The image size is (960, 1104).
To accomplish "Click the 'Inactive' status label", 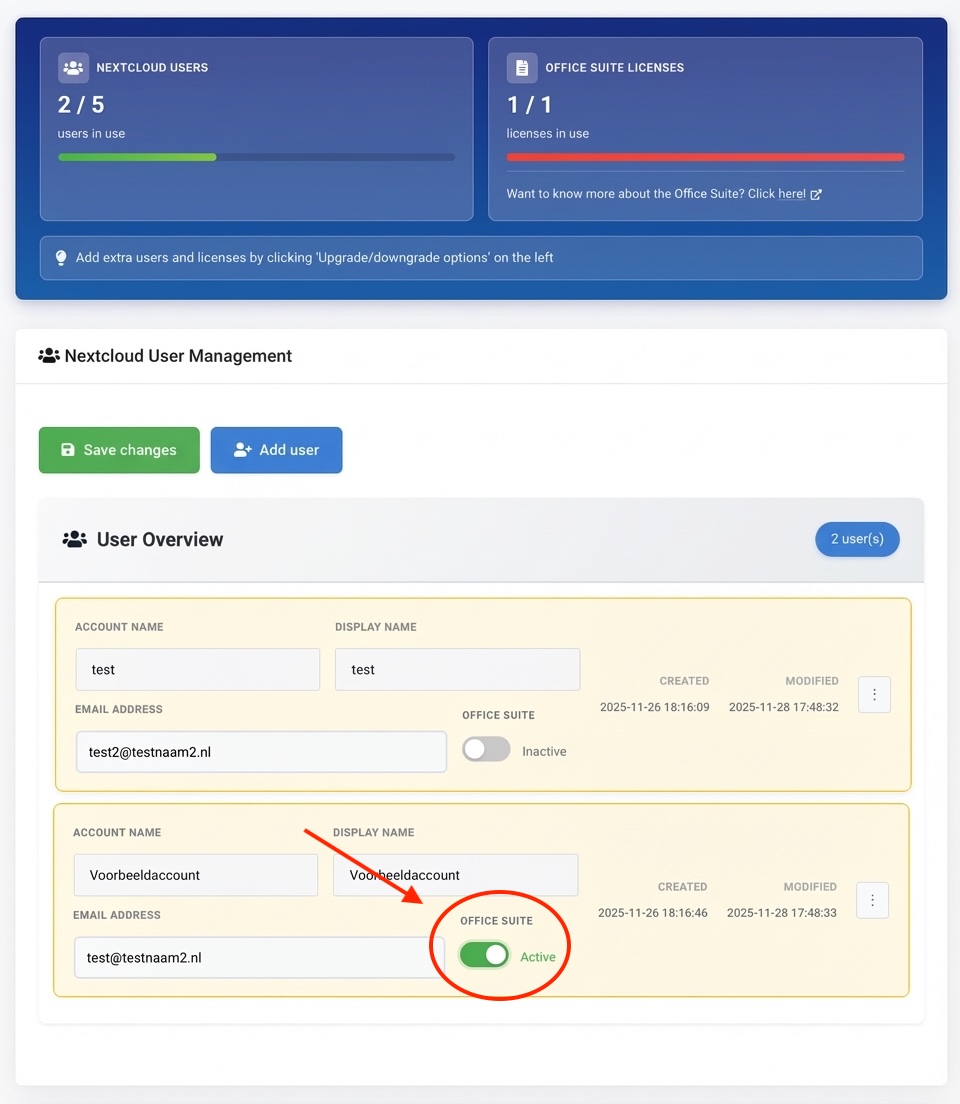I will point(544,751).
